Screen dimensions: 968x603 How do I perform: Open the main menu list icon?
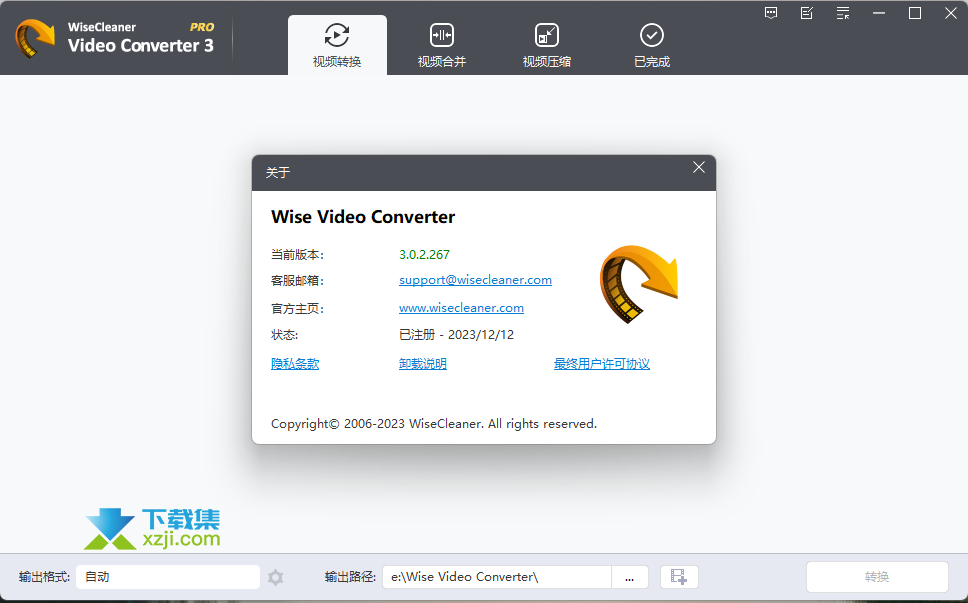[843, 13]
